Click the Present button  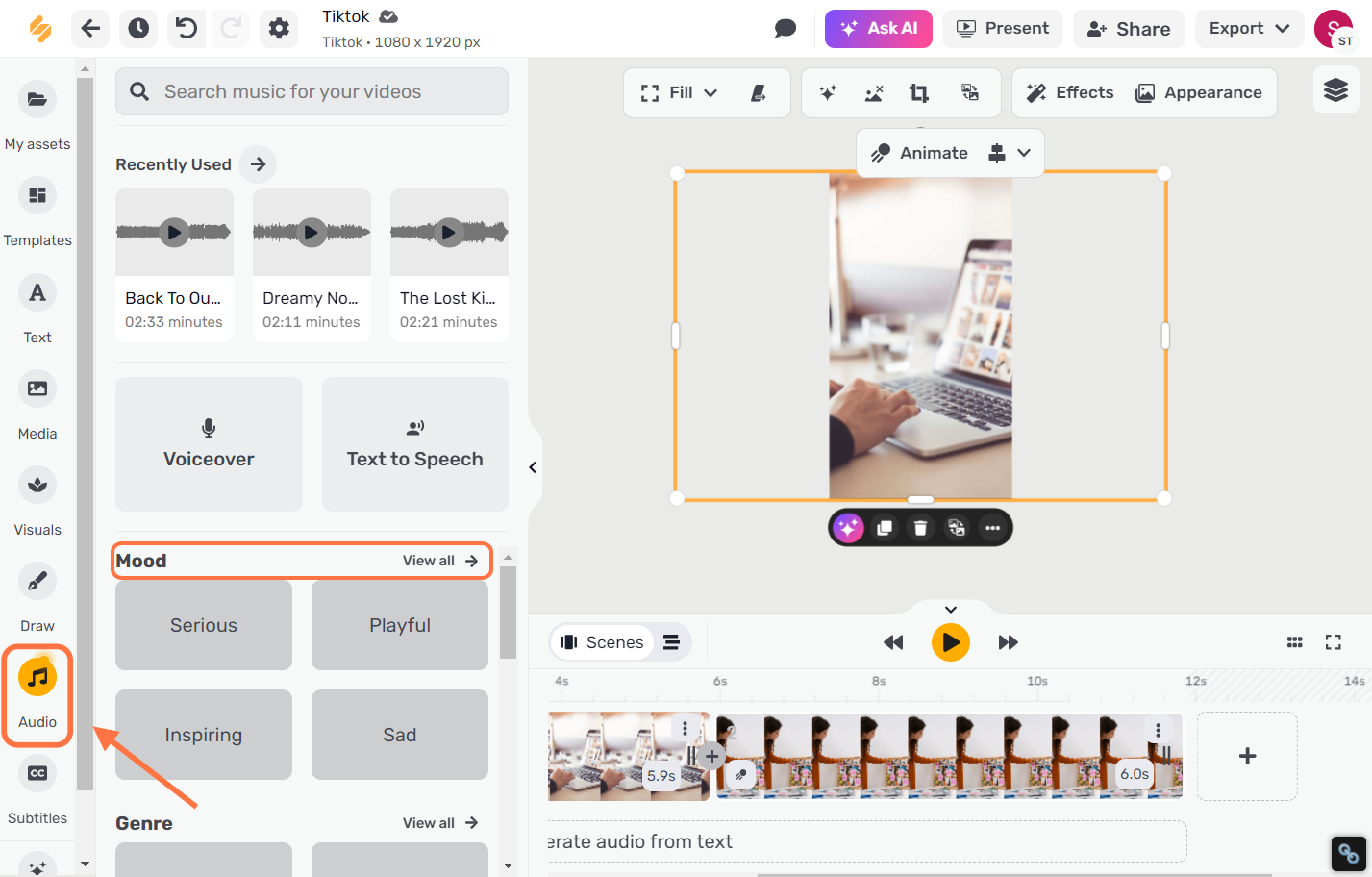1003,28
